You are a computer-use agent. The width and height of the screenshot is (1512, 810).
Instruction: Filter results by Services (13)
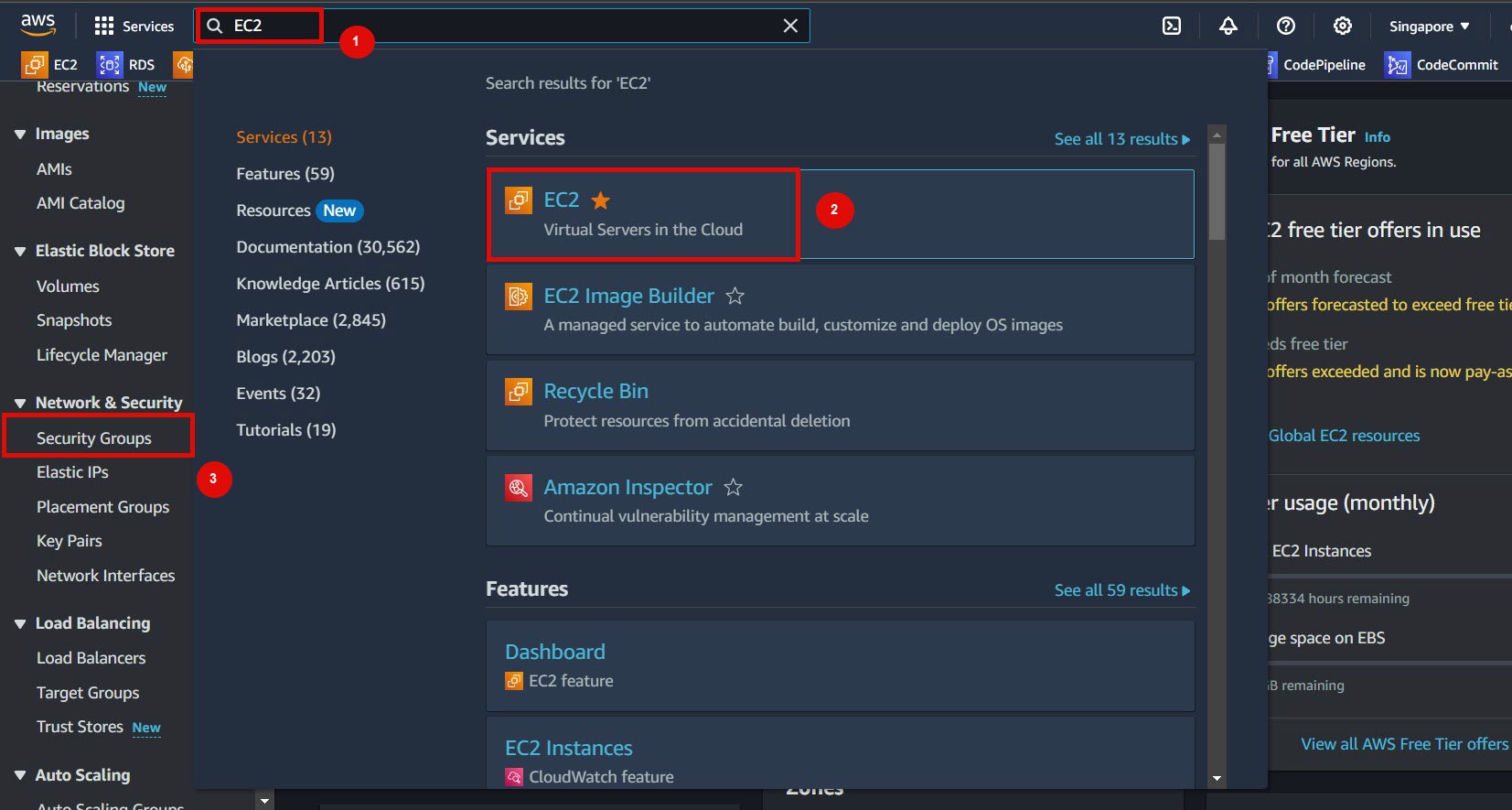[284, 137]
